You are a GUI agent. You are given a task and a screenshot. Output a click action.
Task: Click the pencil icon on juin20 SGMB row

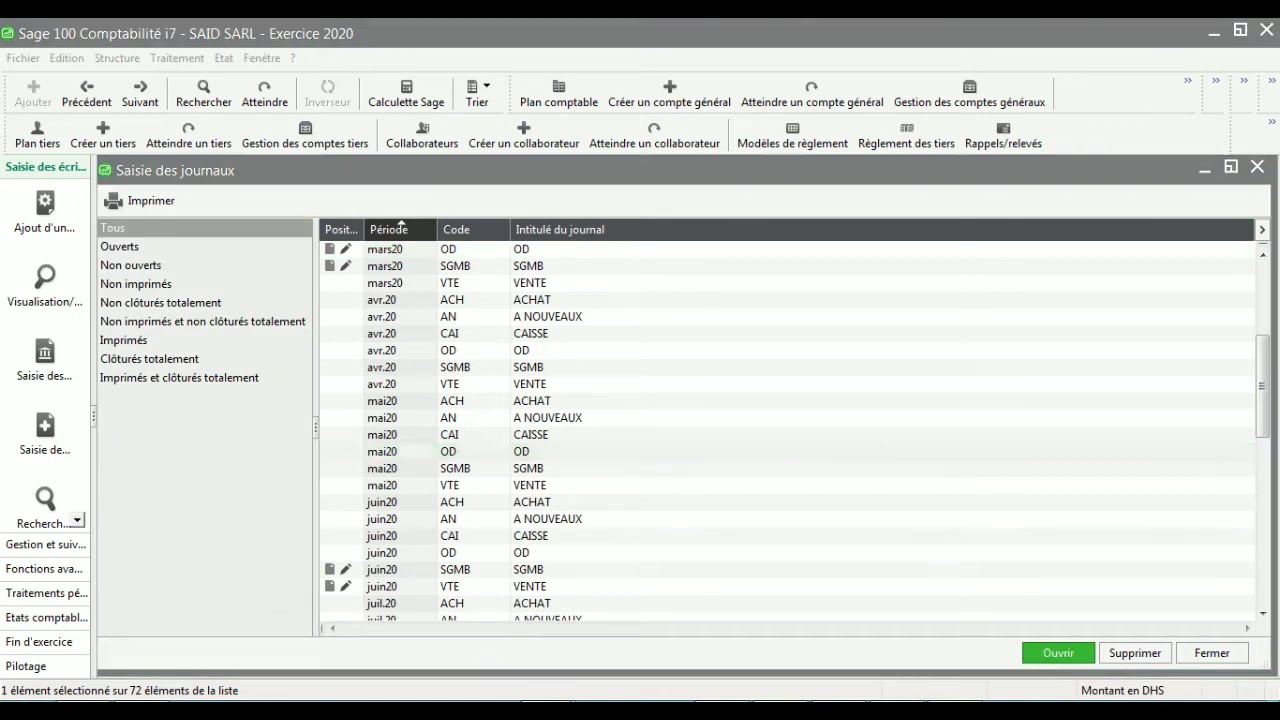click(x=346, y=570)
